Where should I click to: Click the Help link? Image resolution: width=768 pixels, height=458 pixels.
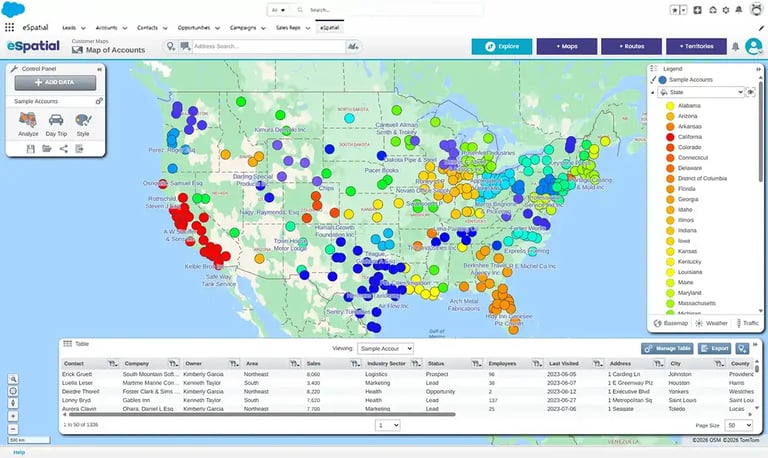[19, 452]
